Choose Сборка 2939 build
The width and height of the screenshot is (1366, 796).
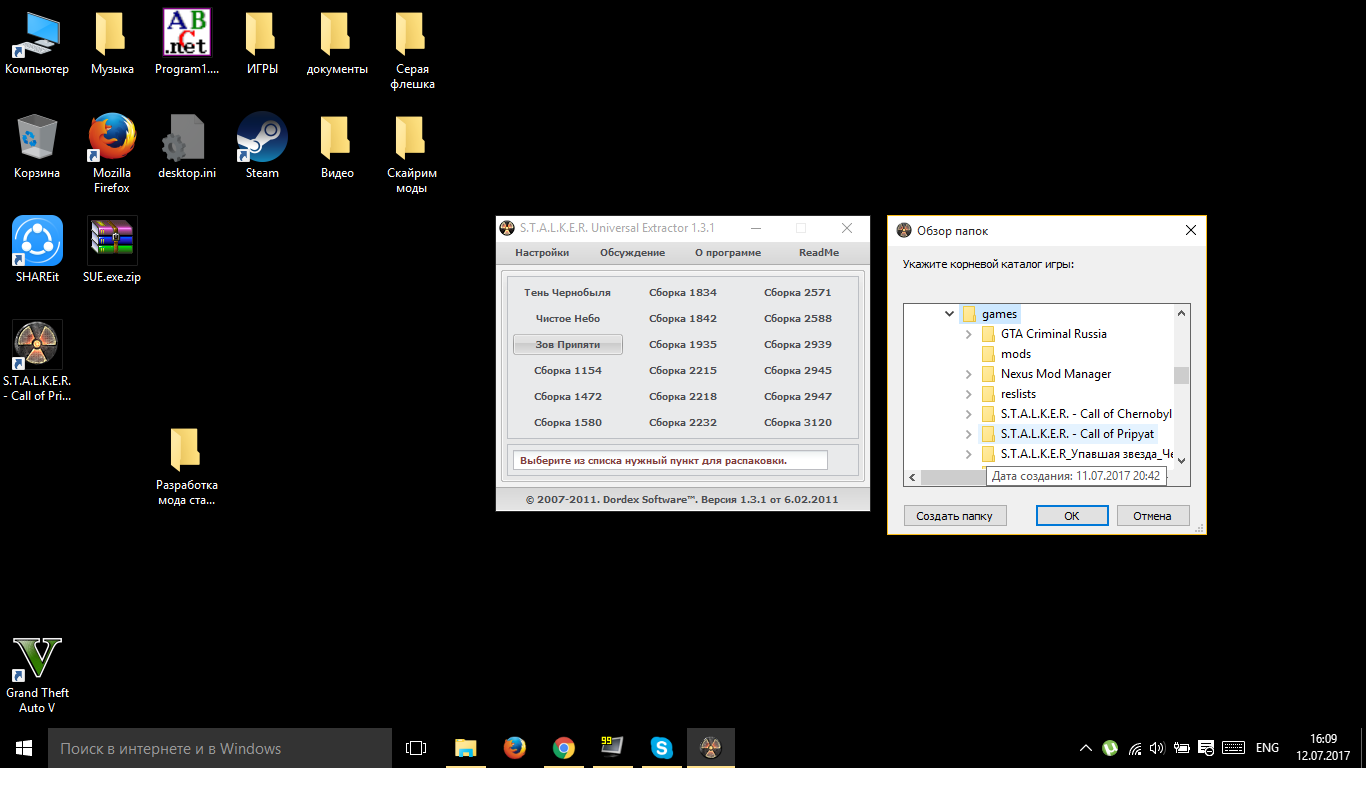798,345
